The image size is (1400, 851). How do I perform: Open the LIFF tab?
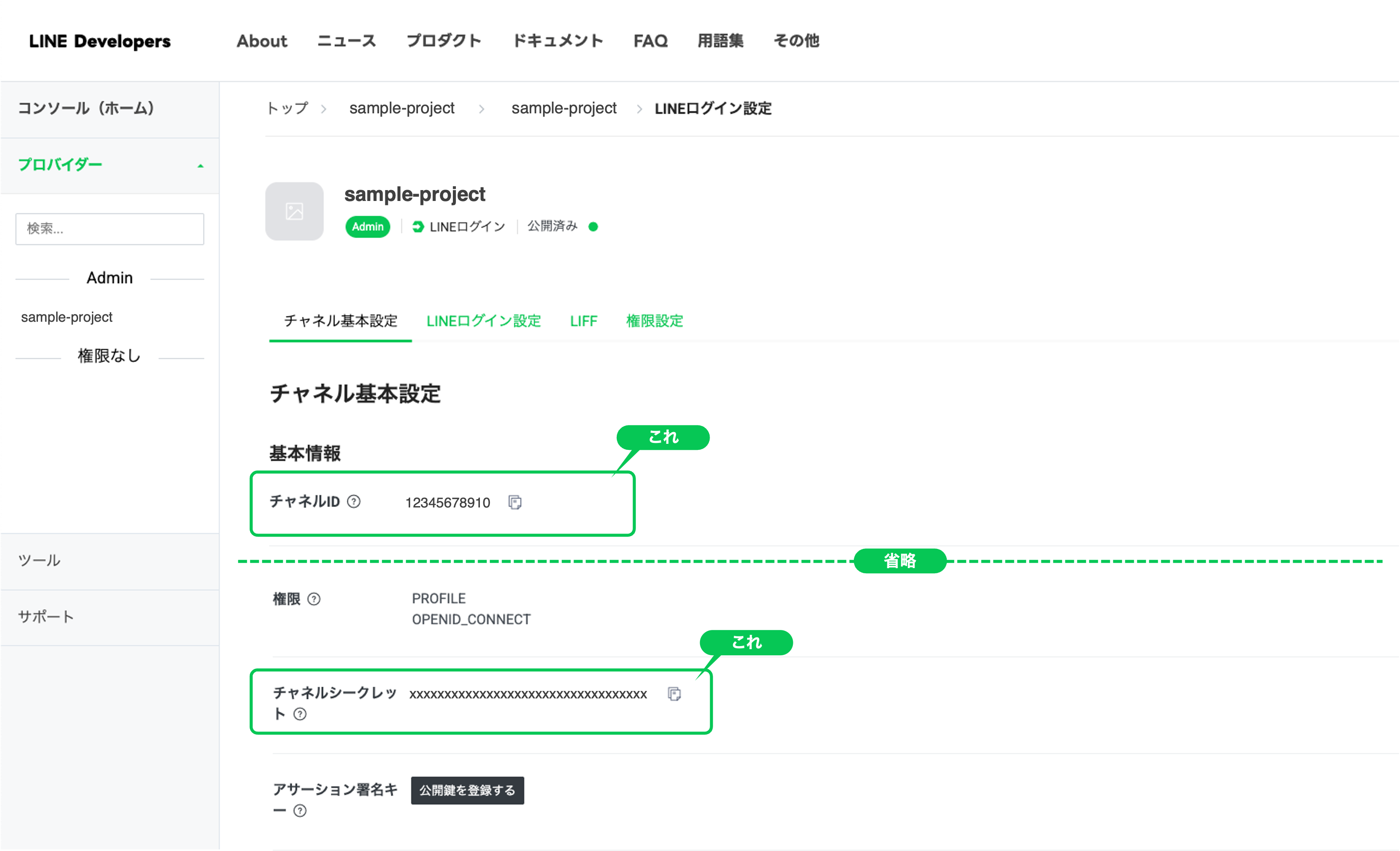click(584, 321)
